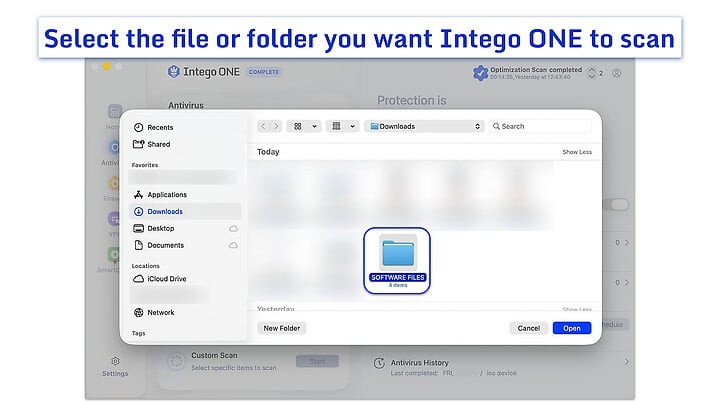
Task: Expand Antivirus History with right chevron
Action: pos(627,362)
